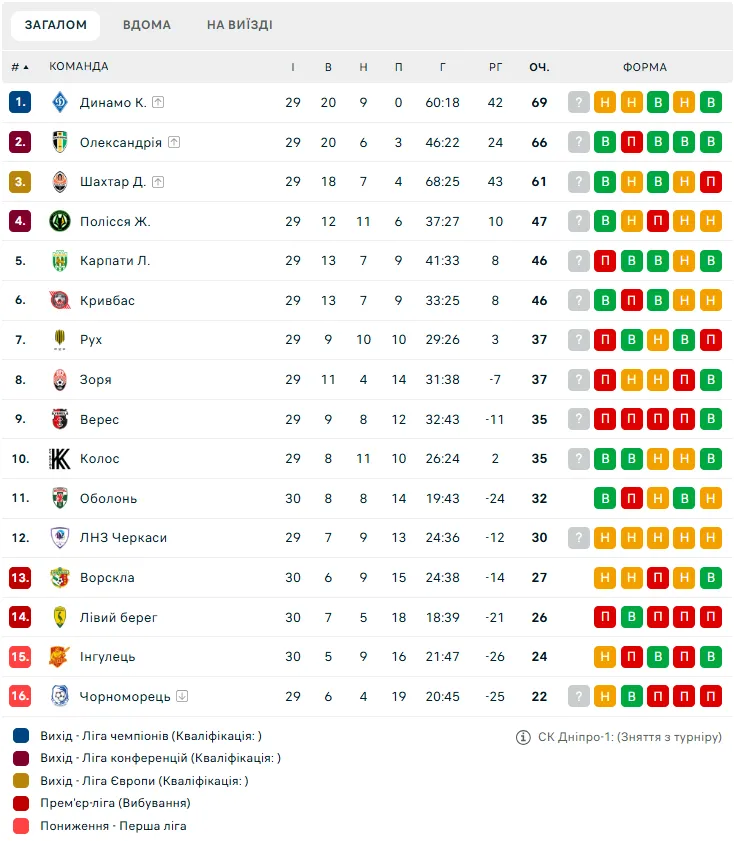Click the Динамо К. club logo
The height and width of the screenshot is (841, 734).
click(x=60, y=102)
